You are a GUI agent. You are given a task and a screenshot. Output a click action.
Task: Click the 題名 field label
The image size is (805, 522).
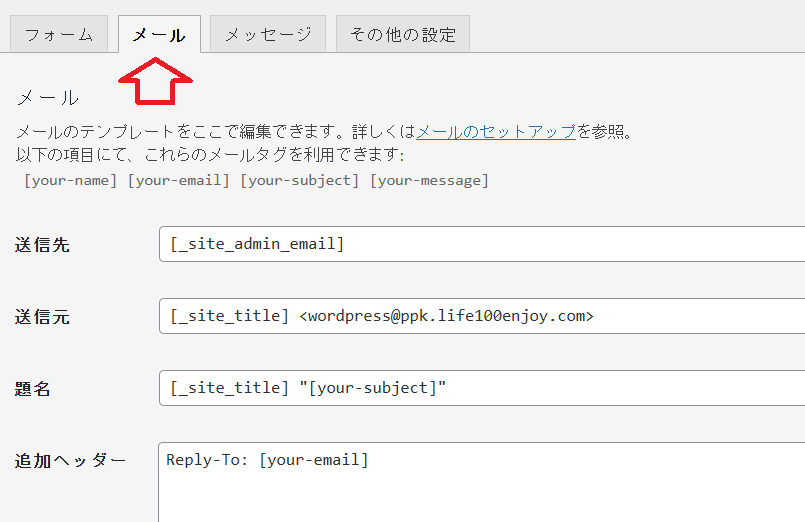(32, 389)
